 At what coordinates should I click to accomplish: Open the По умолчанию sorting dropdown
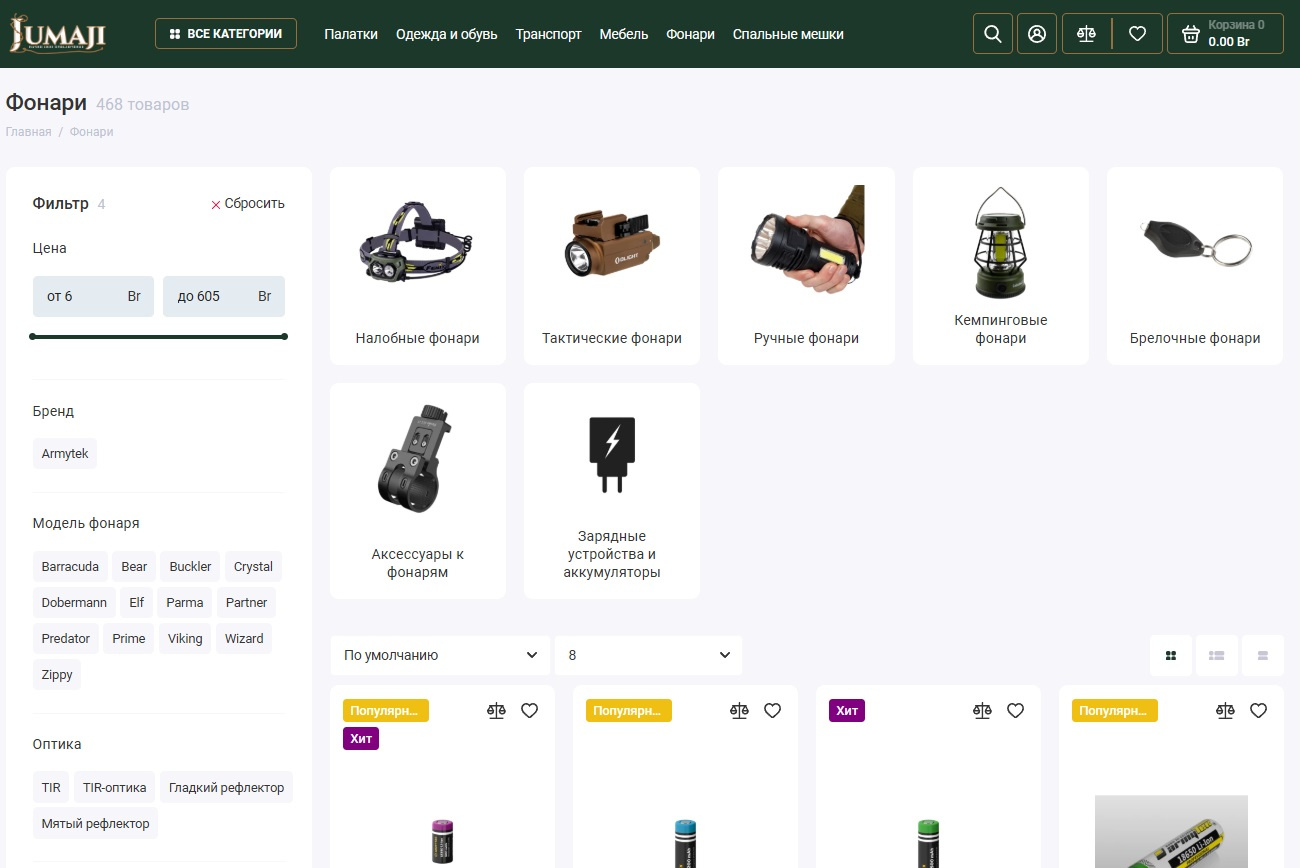pos(440,656)
